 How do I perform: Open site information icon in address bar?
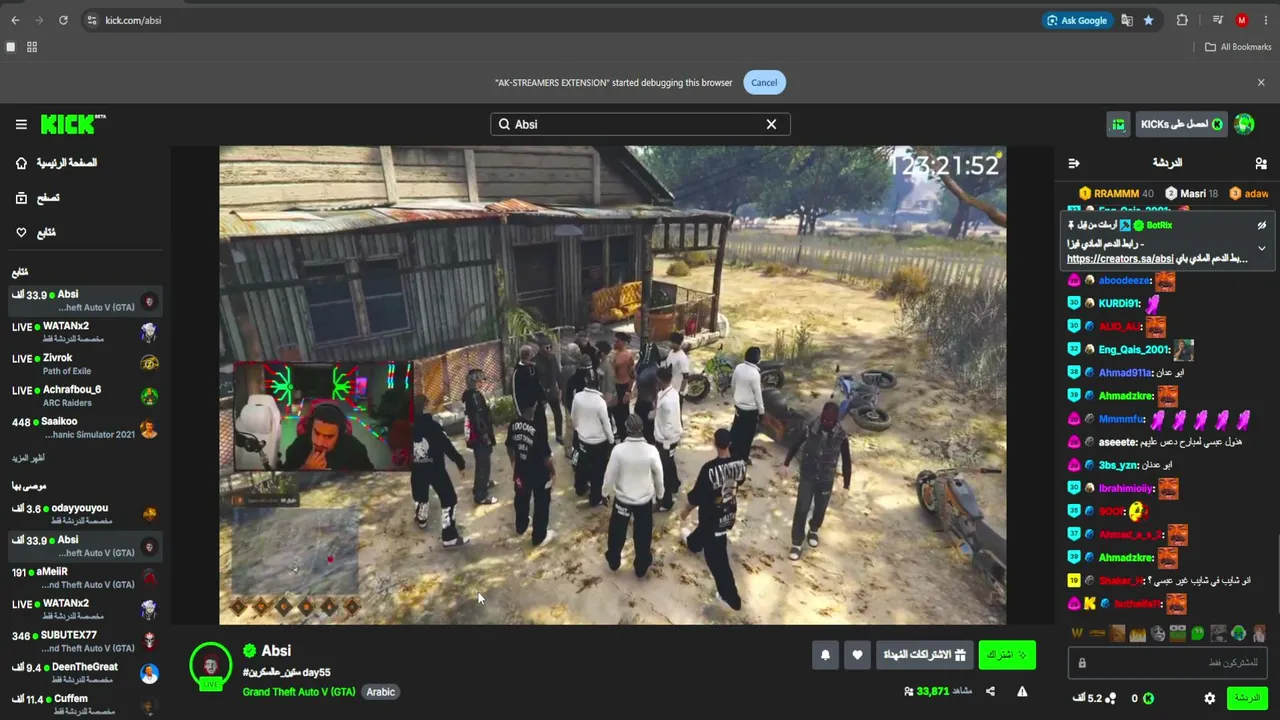(91, 20)
